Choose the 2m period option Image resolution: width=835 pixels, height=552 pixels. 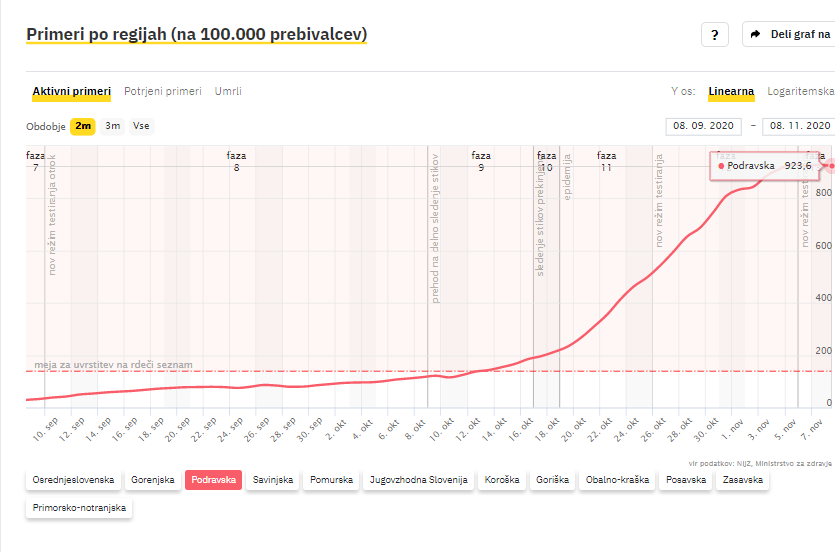pos(83,126)
